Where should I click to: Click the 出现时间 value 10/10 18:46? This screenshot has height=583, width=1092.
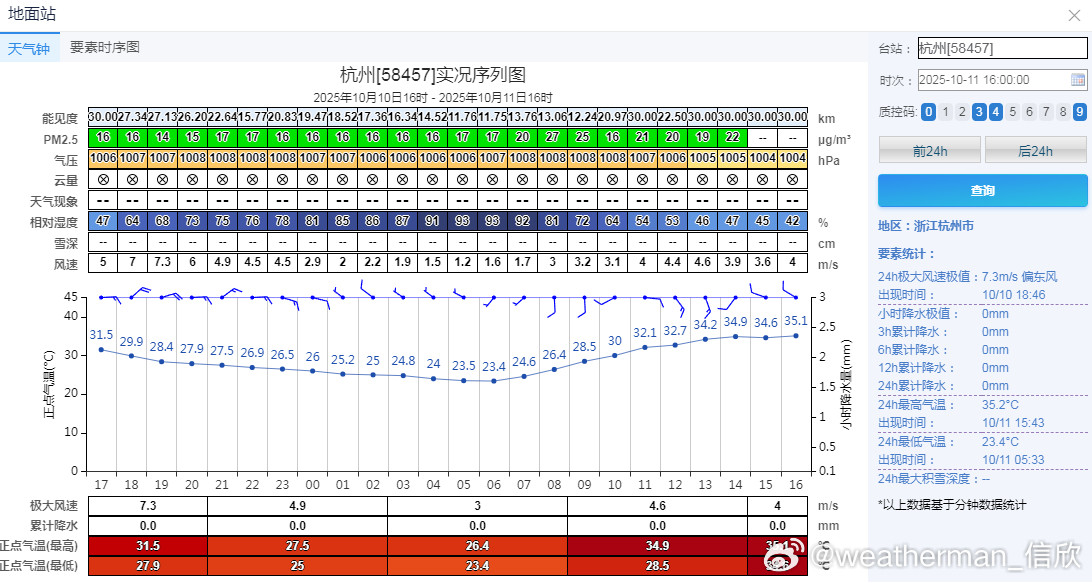1013,295
